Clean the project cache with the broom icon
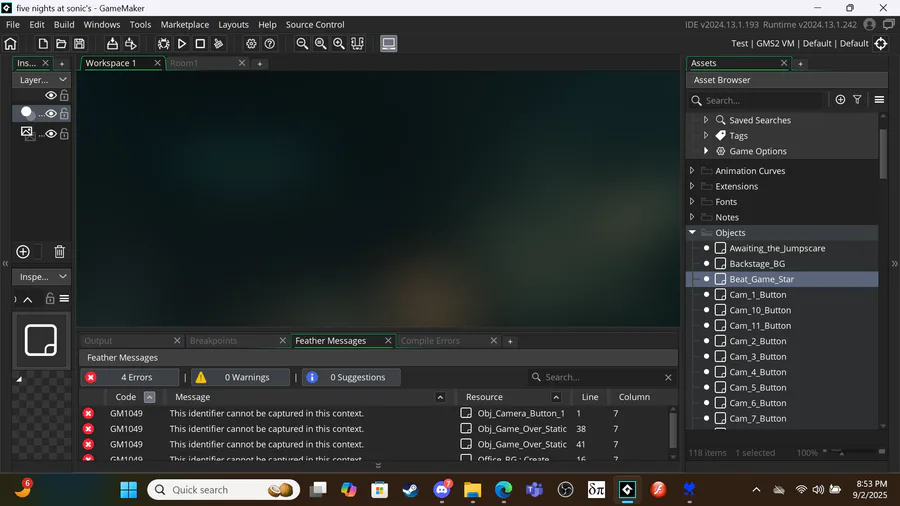 pos(218,44)
